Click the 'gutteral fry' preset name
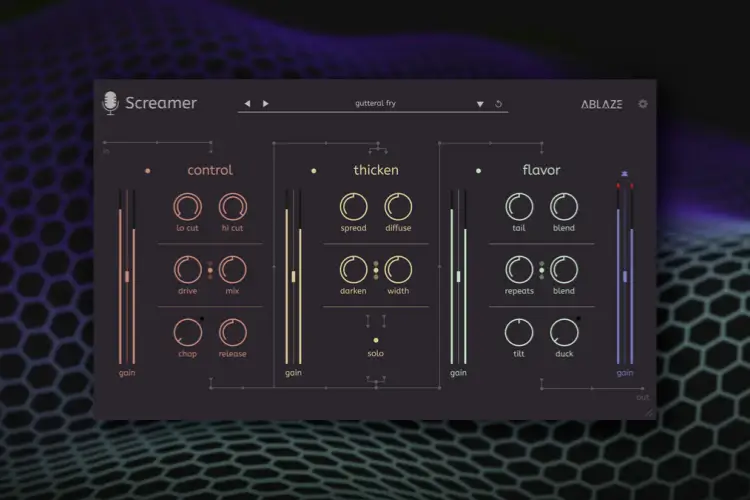 (375, 103)
